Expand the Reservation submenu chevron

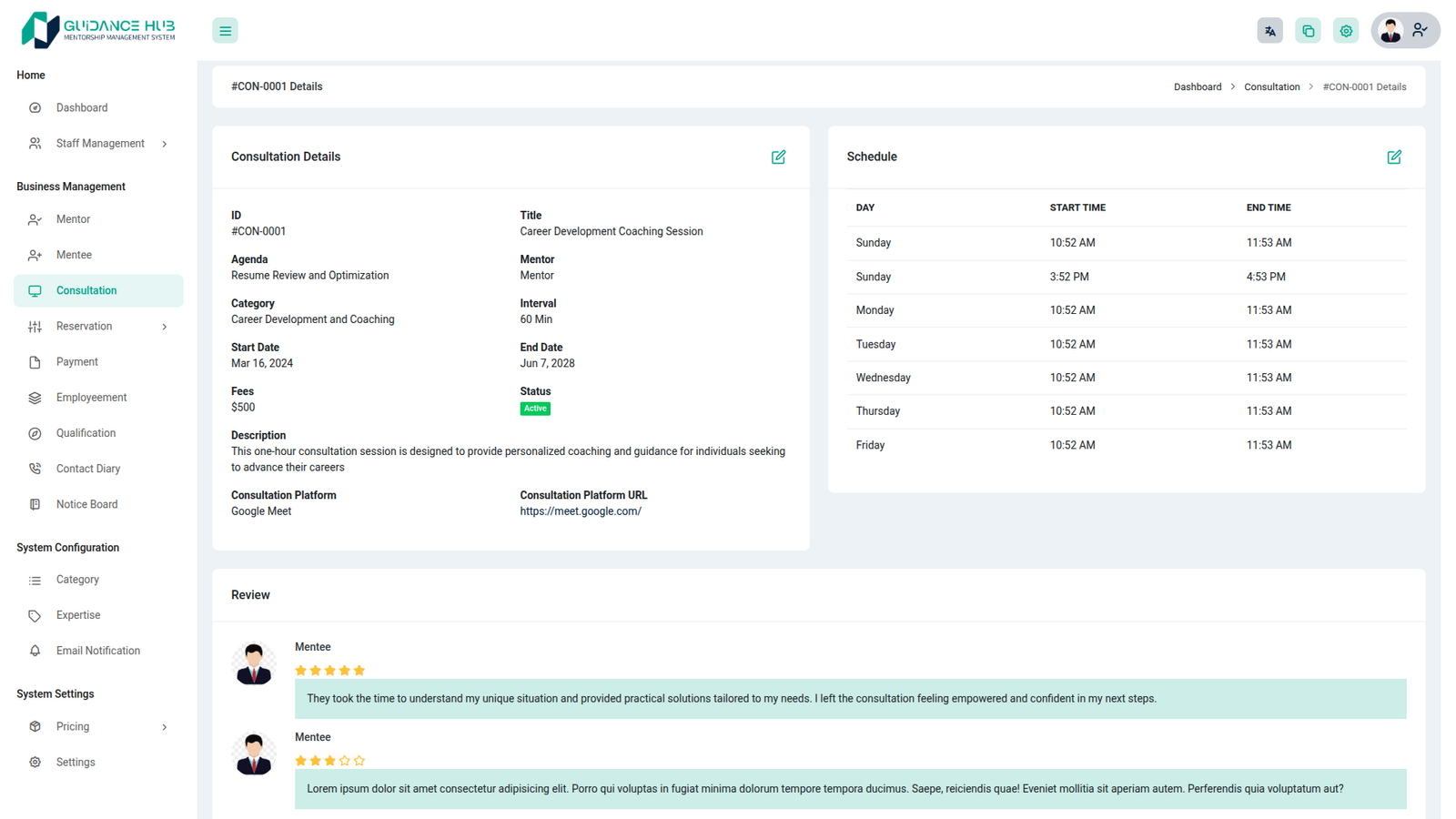tap(165, 327)
